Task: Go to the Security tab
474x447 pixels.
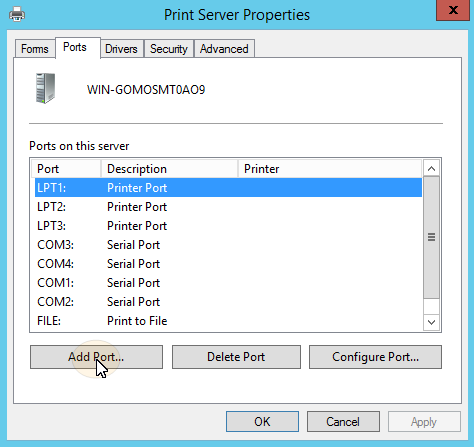Action: pos(169,49)
